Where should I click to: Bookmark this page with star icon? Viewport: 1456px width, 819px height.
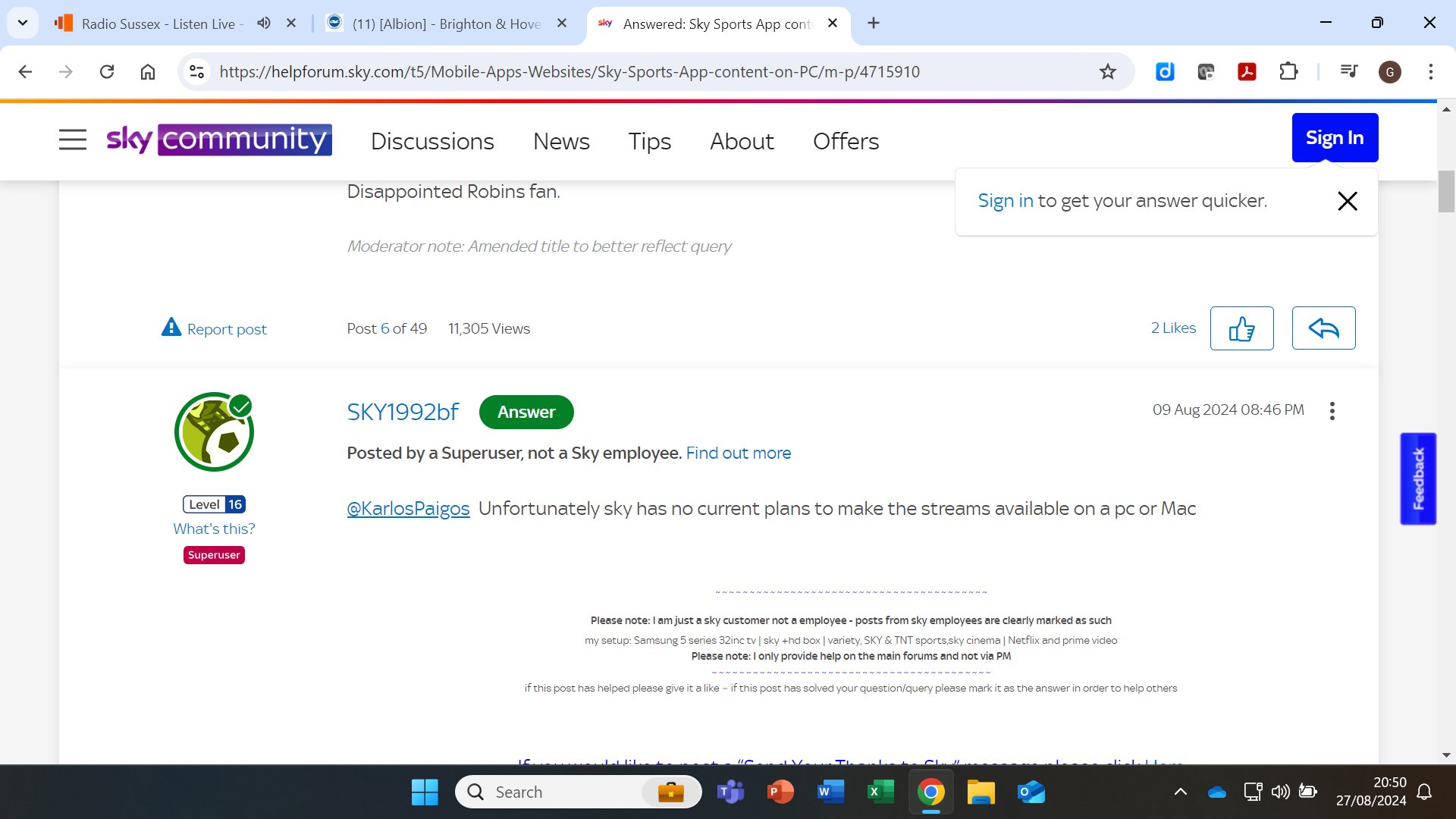point(1108,71)
